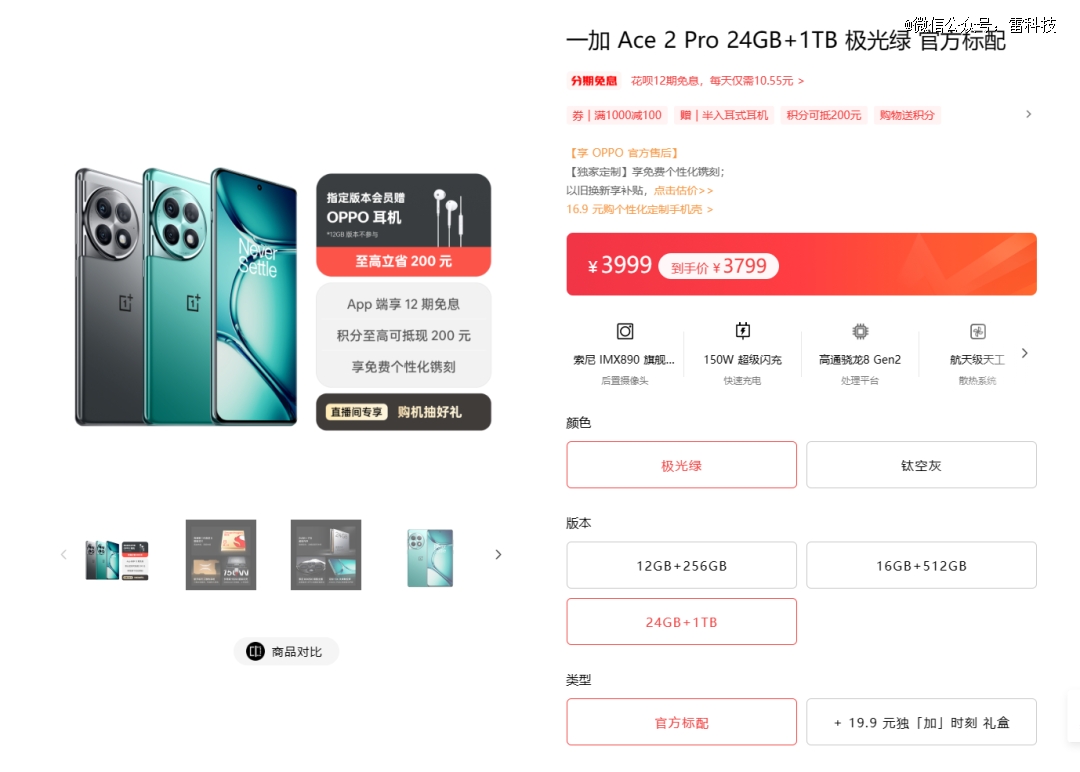Open 16.9元购个性化定制手机壳 link
Screen dimensions: 1080x772
click(x=639, y=209)
